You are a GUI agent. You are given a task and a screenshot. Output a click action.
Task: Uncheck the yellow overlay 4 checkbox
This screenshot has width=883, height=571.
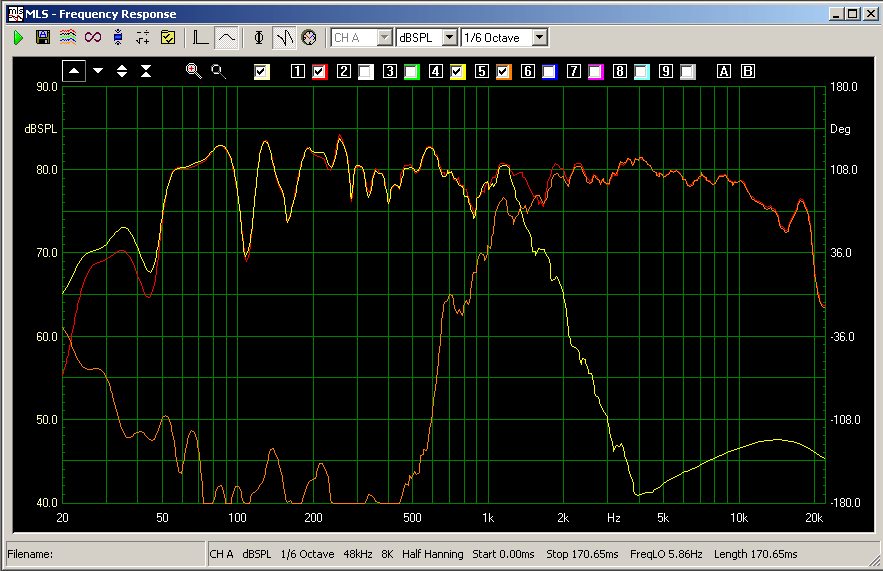pyautogui.click(x=457, y=72)
